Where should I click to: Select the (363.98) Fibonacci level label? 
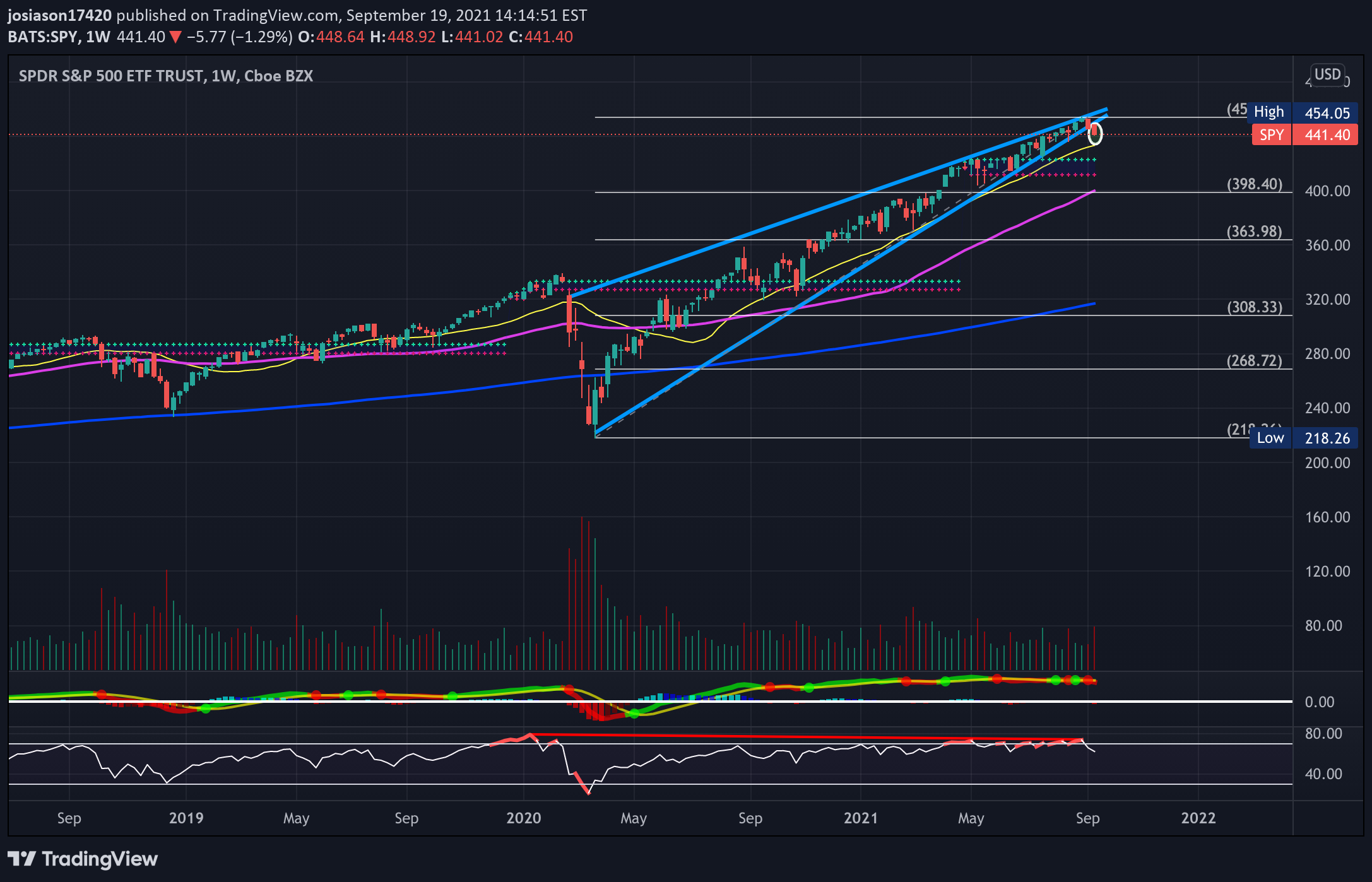[1255, 232]
